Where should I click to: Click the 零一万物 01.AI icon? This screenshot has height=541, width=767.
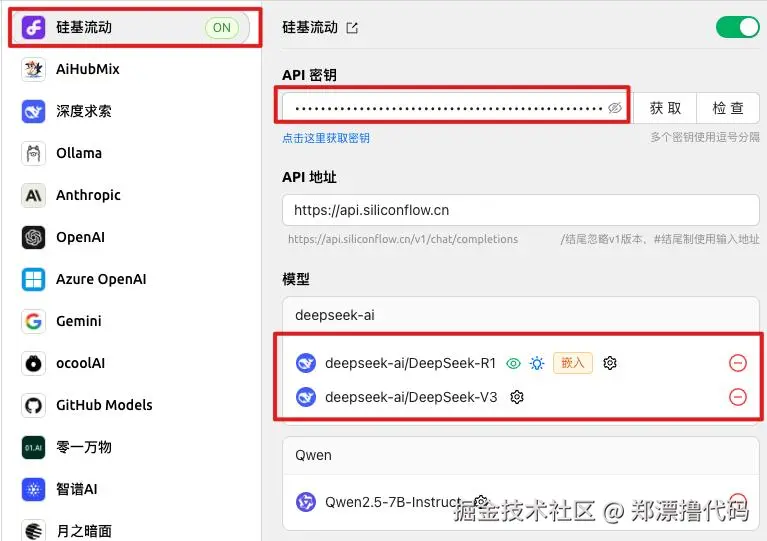tap(33, 447)
